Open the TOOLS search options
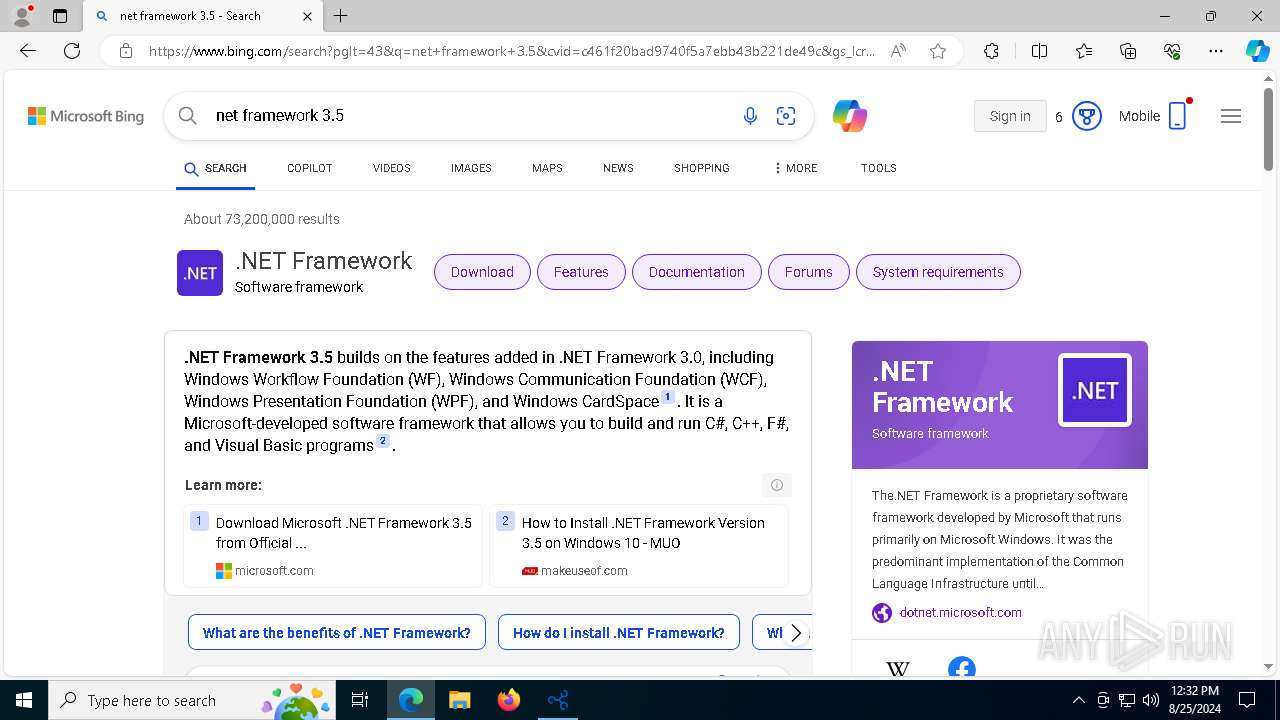The image size is (1280, 720). (x=879, y=168)
